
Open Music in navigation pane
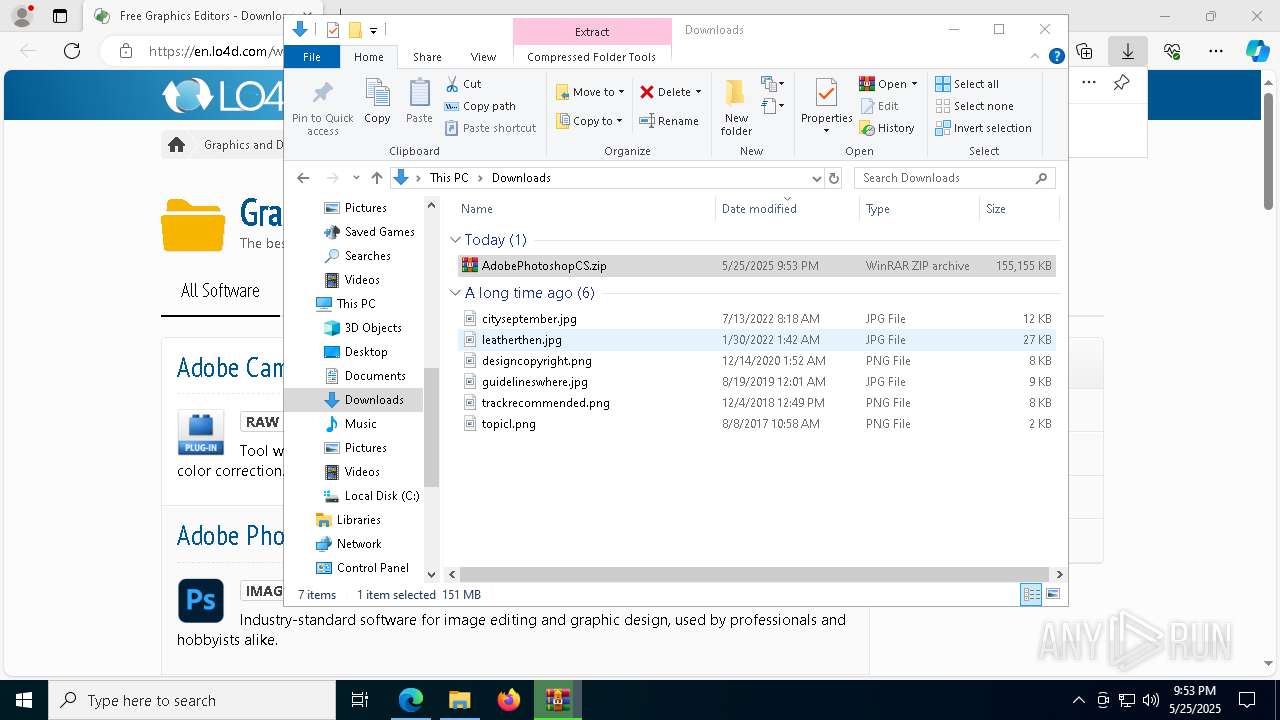coord(351,424)
